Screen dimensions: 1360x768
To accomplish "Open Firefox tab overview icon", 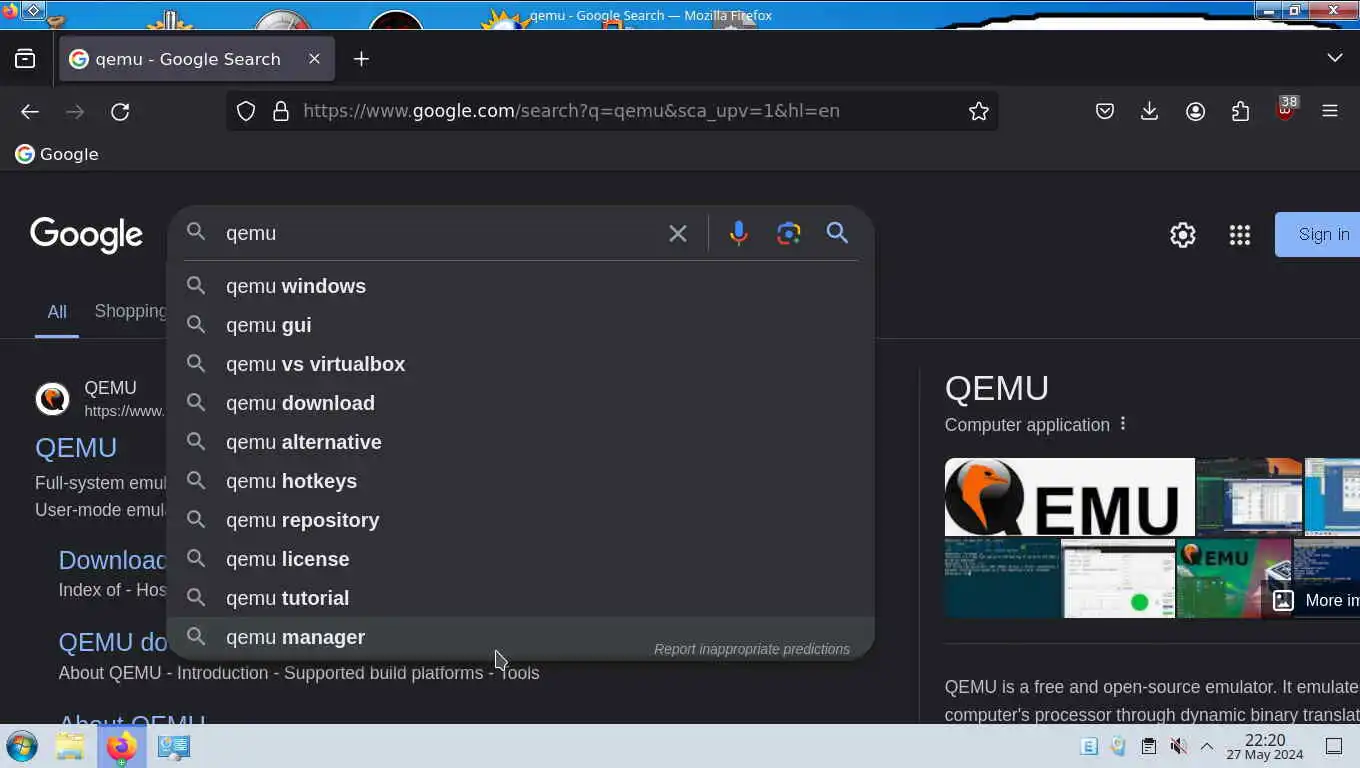I will (x=25, y=59).
